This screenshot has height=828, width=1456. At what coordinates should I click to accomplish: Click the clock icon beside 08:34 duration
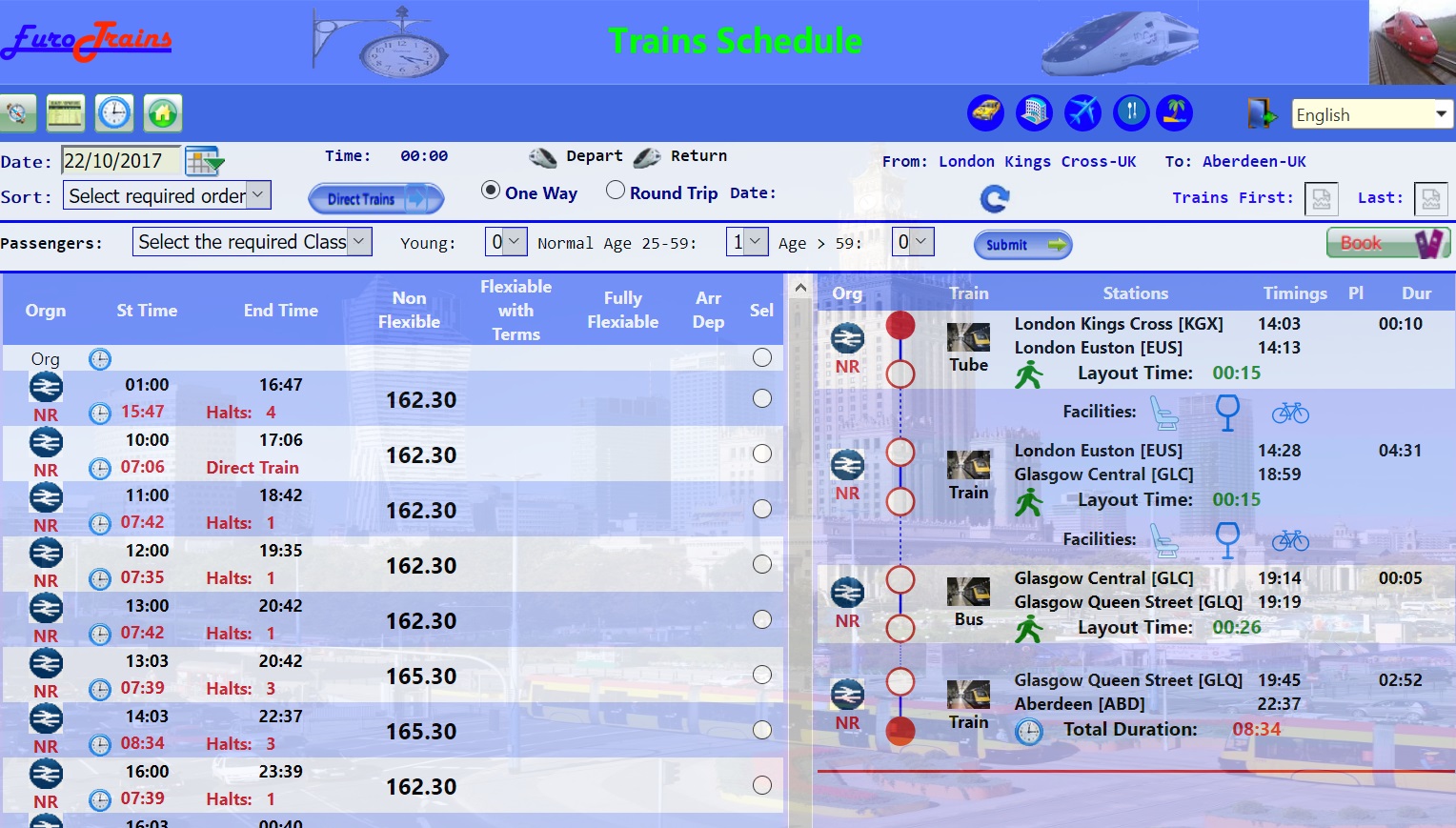tap(100, 744)
